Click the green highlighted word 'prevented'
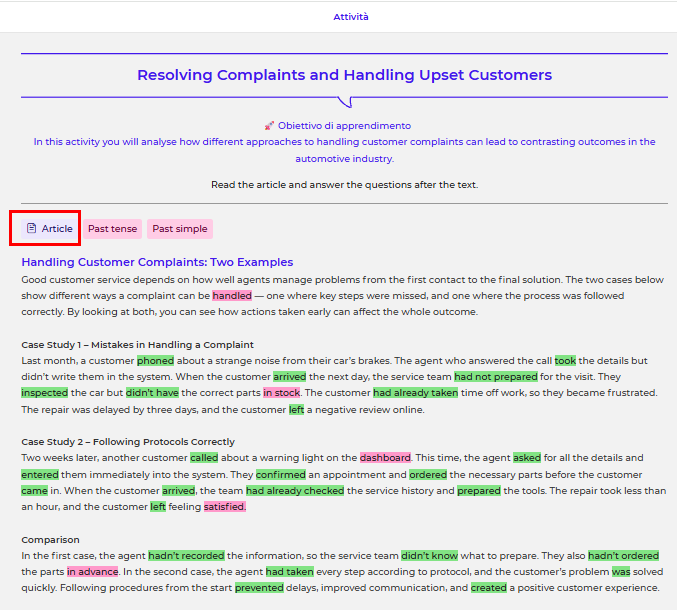This screenshot has width=677, height=610. coord(259,588)
